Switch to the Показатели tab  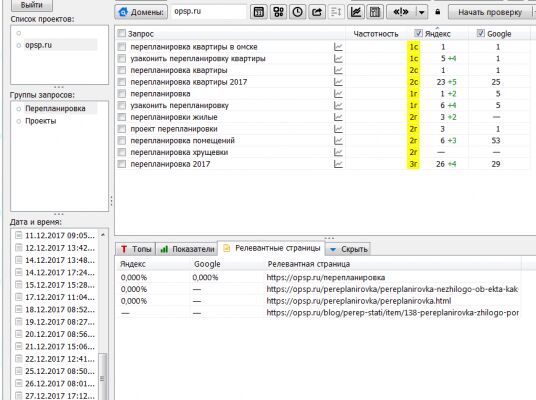pos(187,249)
